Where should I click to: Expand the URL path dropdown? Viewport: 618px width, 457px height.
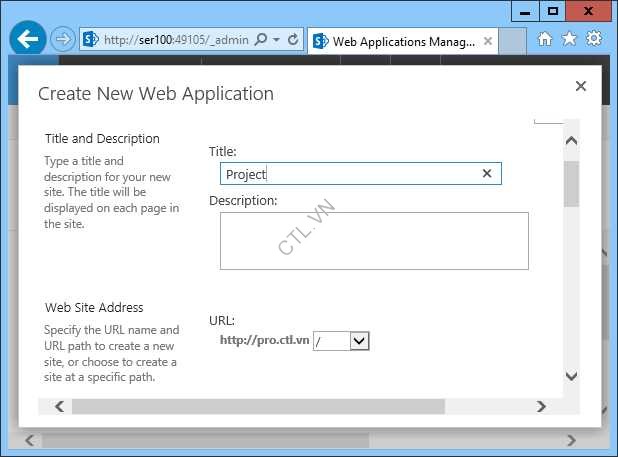pos(360,341)
